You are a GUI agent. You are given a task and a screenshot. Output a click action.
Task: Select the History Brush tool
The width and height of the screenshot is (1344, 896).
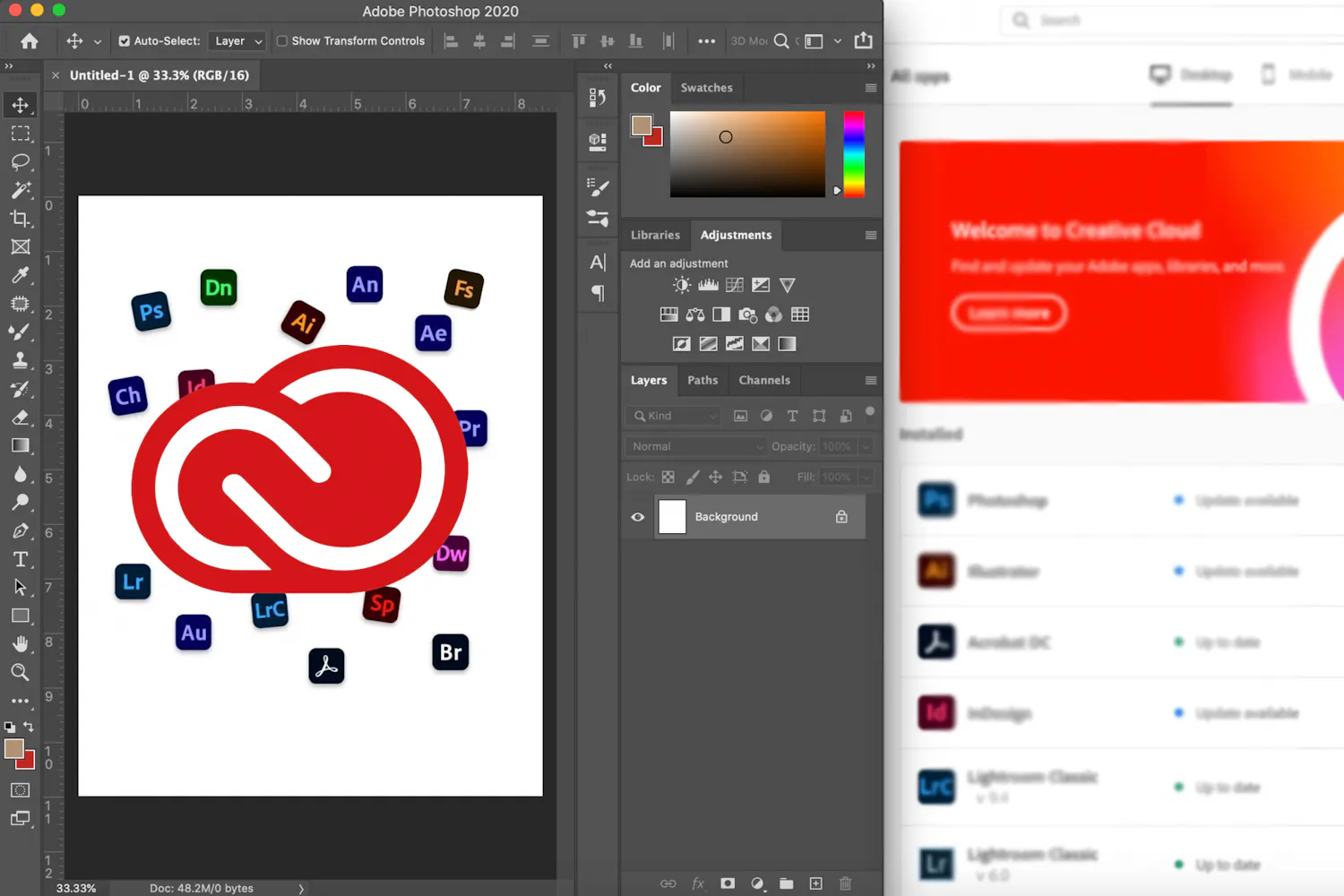pos(20,389)
